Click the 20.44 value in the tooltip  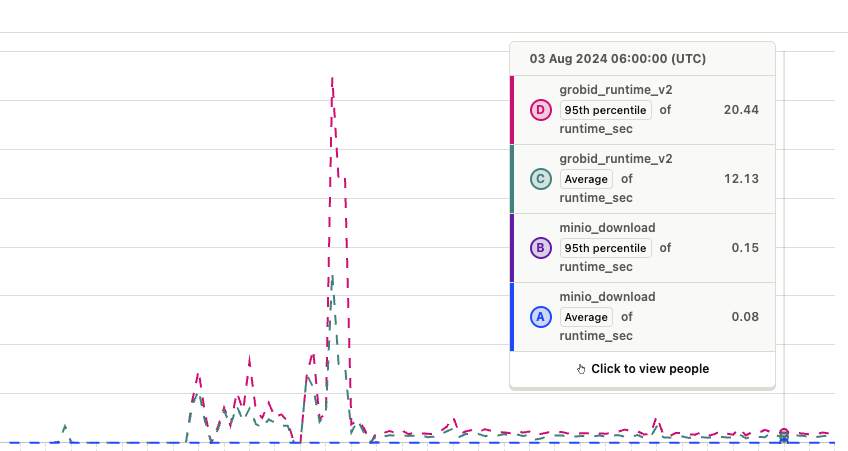tap(740, 109)
